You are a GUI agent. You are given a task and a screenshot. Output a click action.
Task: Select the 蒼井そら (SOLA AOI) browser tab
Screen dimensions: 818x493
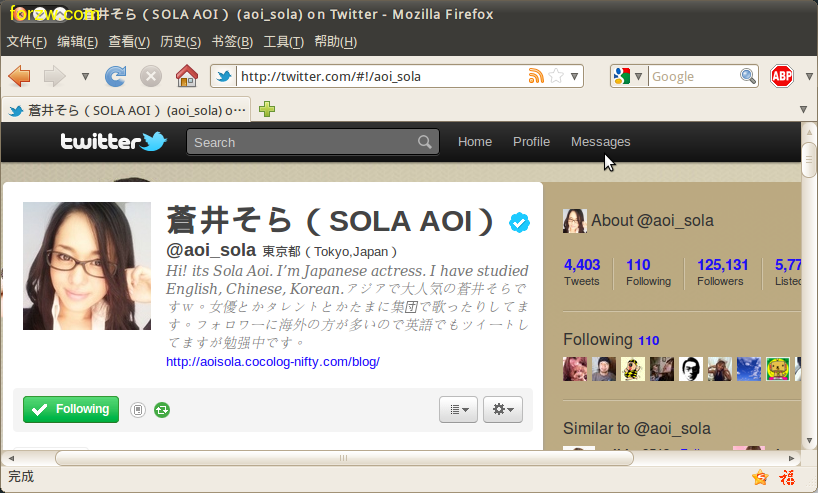point(127,110)
